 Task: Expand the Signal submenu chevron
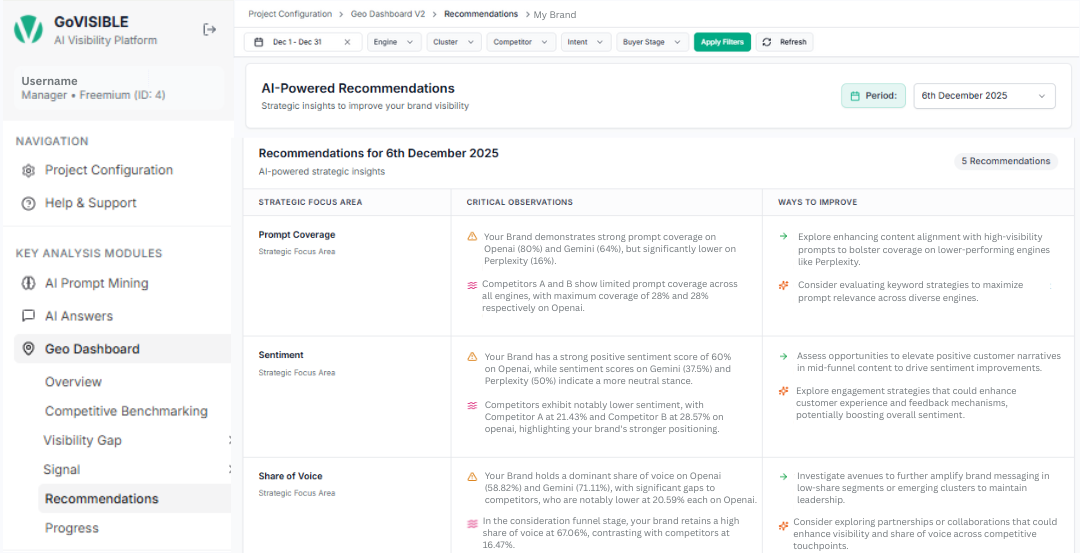[x=230, y=470]
